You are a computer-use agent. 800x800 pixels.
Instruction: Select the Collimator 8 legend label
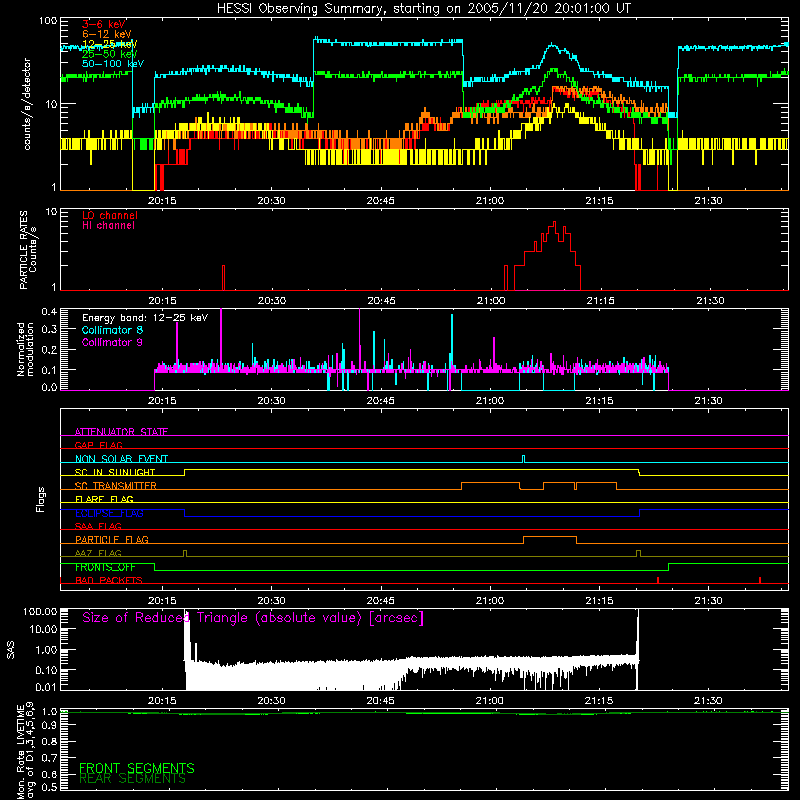(x=112, y=330)
